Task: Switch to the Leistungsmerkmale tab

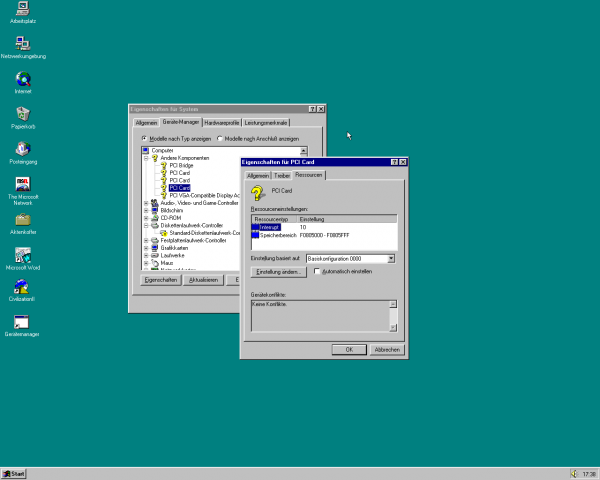Action: coord(266,123)
